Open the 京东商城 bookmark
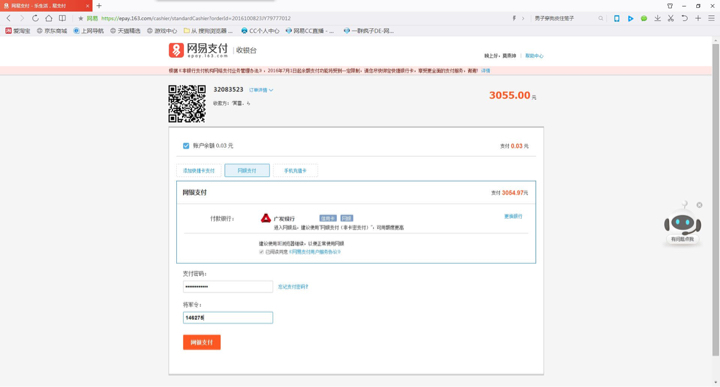 click(52, 31)
